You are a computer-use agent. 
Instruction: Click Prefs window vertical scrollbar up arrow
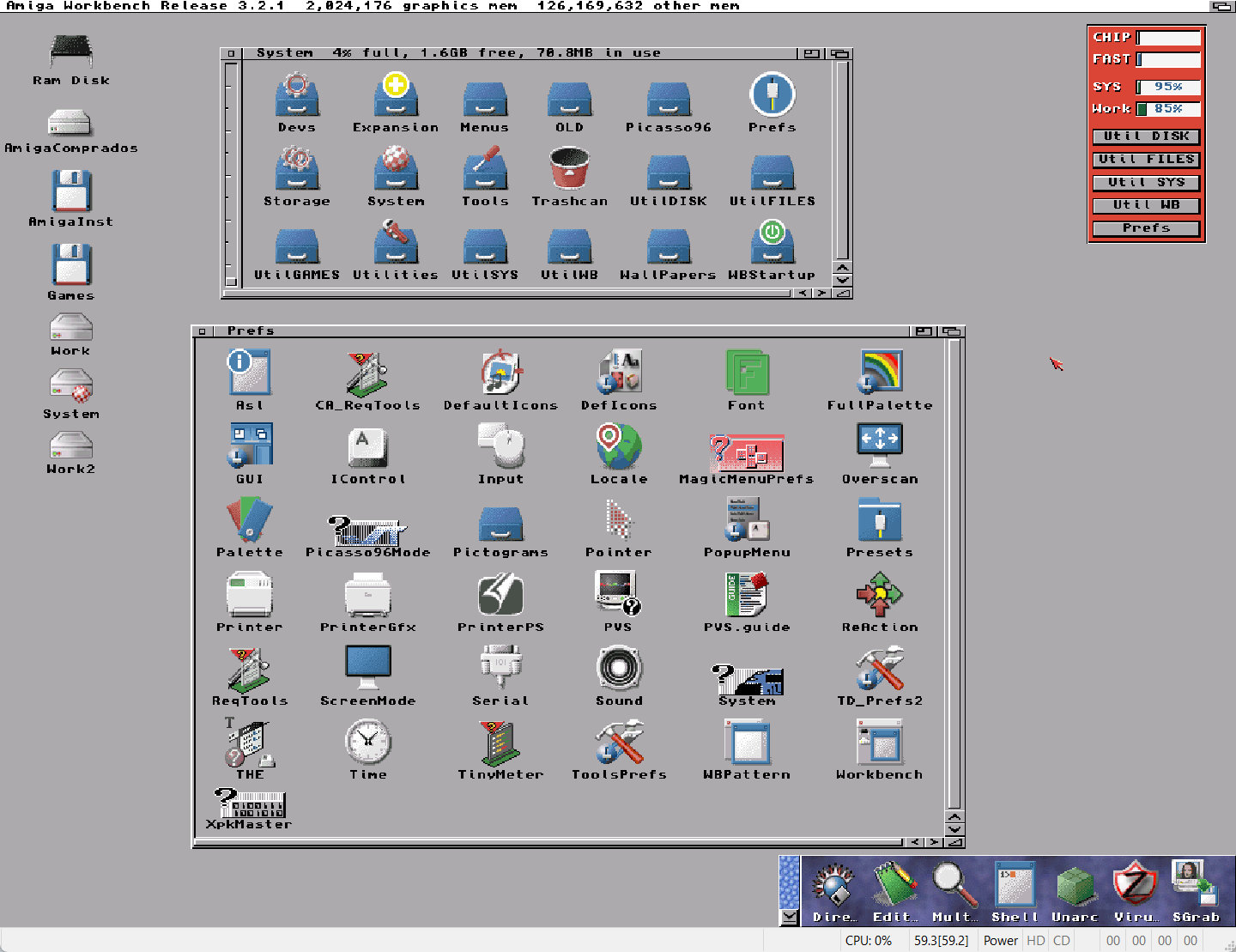(x=954, y=816)
